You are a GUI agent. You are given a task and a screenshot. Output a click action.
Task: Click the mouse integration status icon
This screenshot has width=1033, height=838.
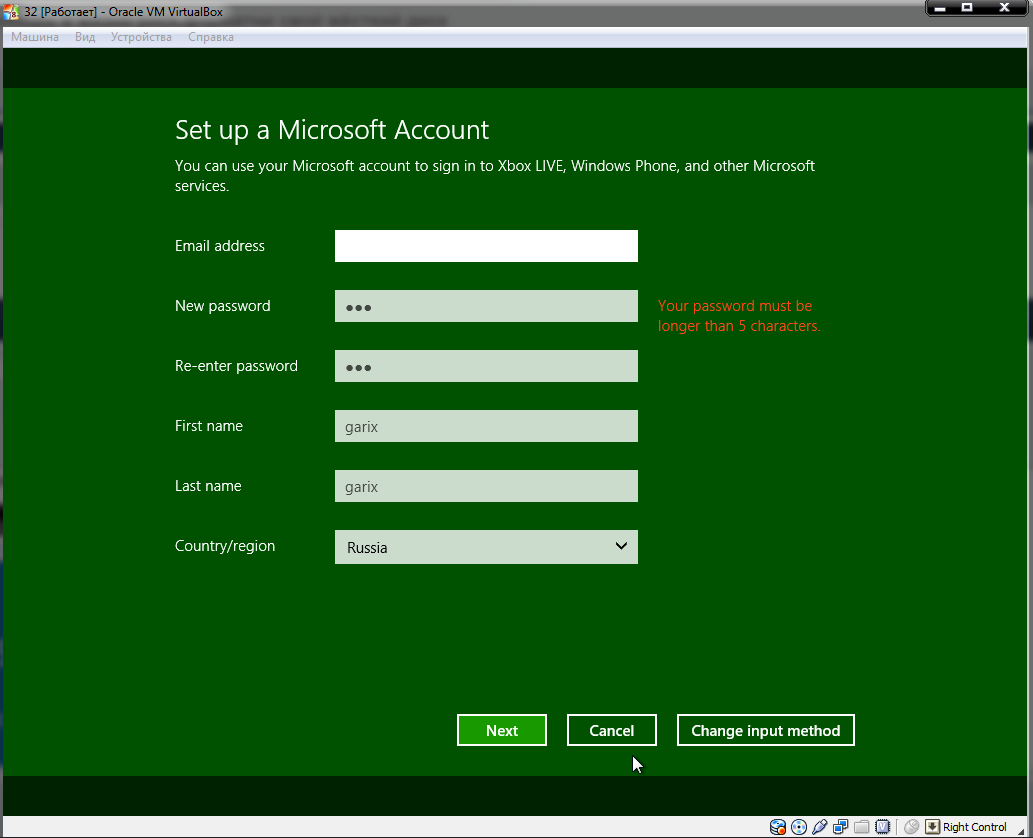click(912, 827)
